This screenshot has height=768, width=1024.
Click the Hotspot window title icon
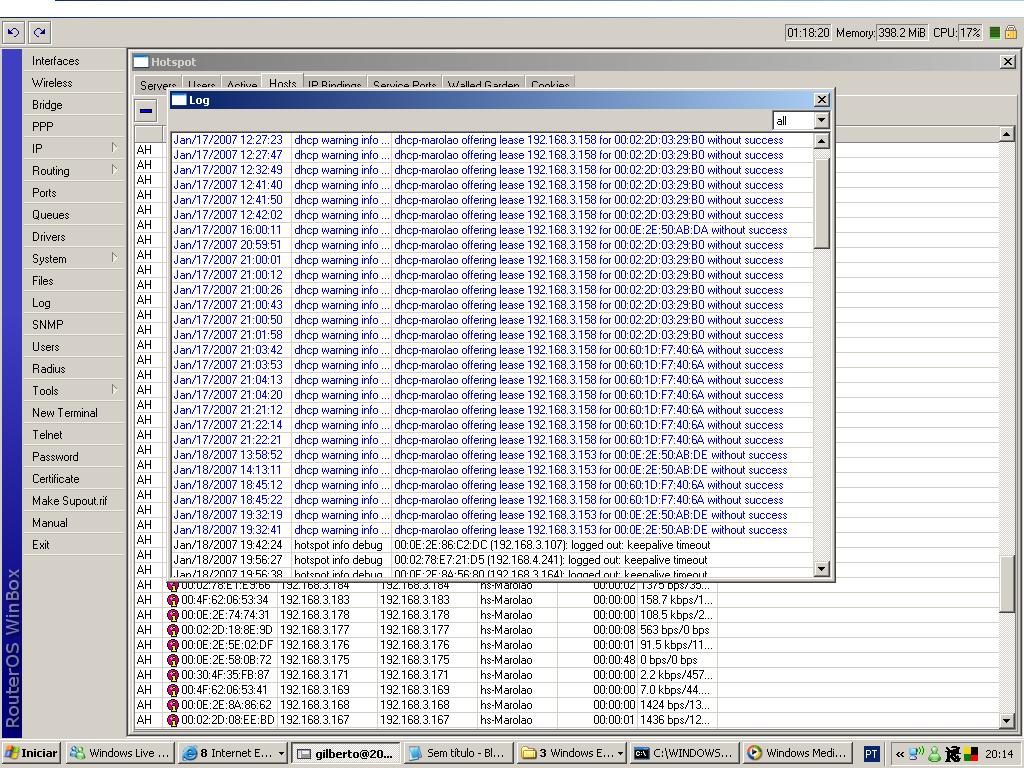pos(141,62)
